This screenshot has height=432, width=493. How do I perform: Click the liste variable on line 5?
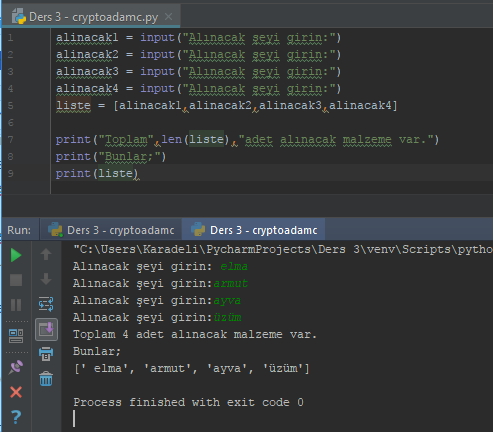[73, 106]
